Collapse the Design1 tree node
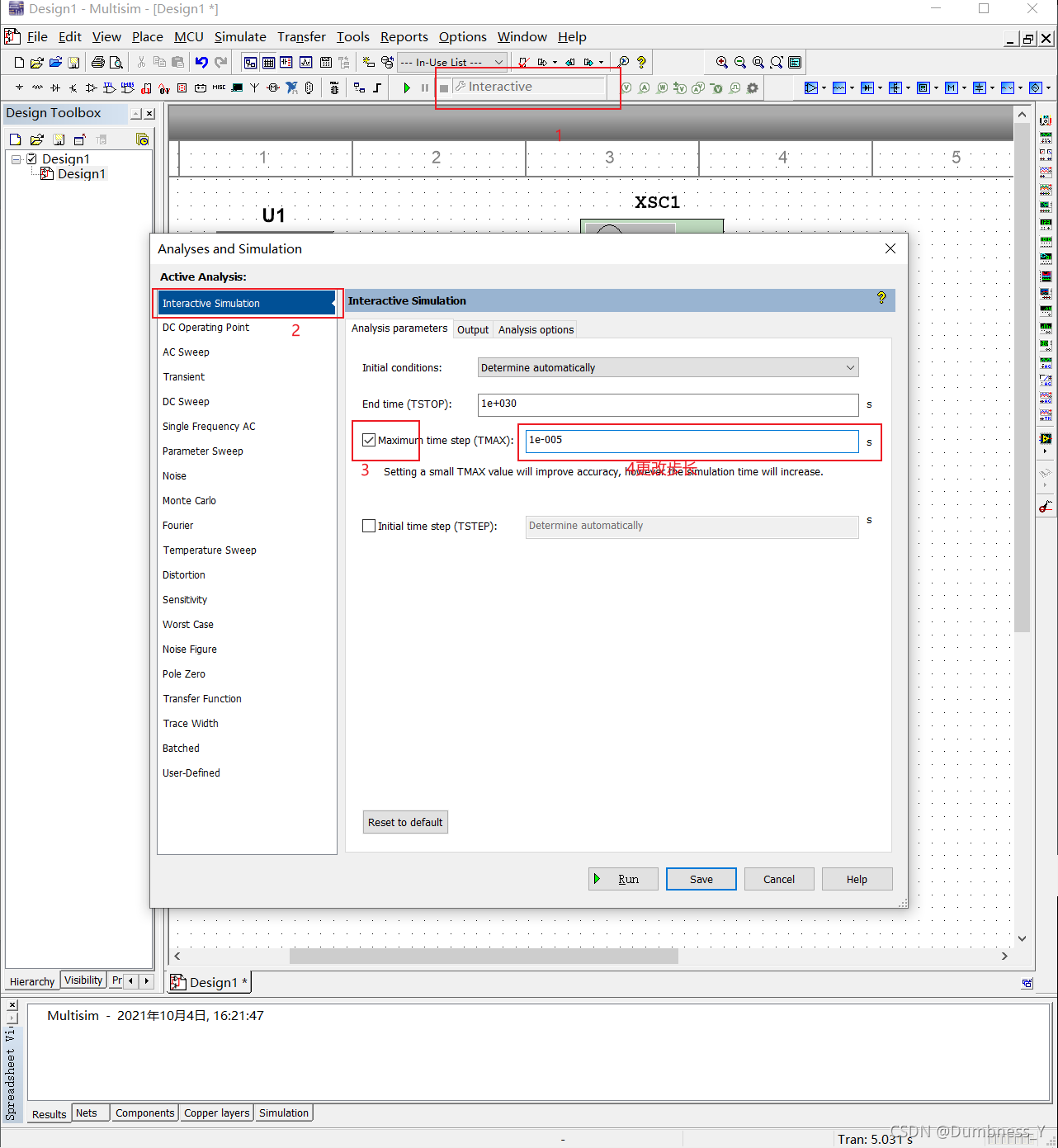This screenshot has height=1148, width=1058. [x=16, y=159]
